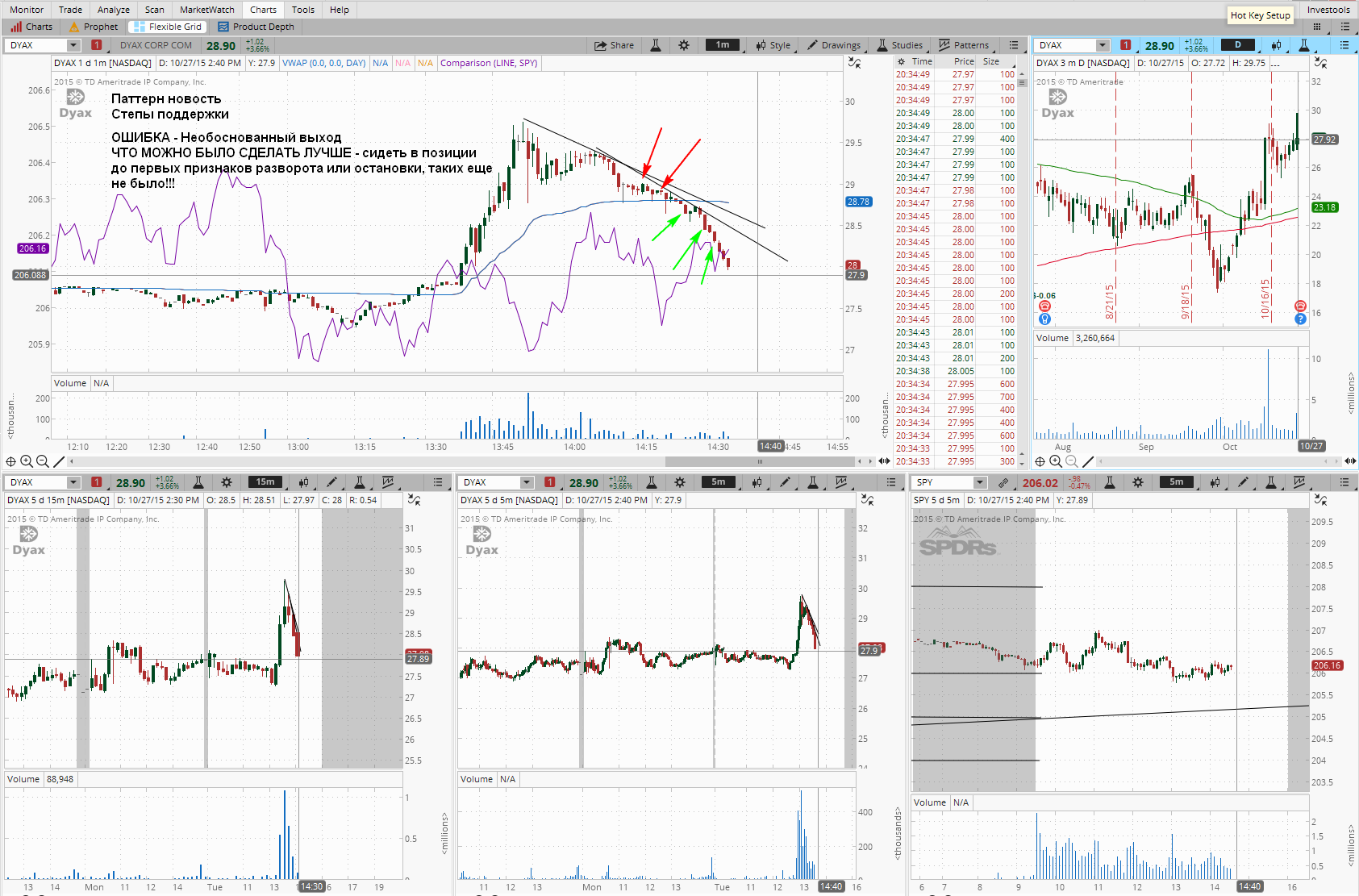Viewport: 1359px width, 896px height.
Task: Open the Trade tab
Action: click(70, 10)
